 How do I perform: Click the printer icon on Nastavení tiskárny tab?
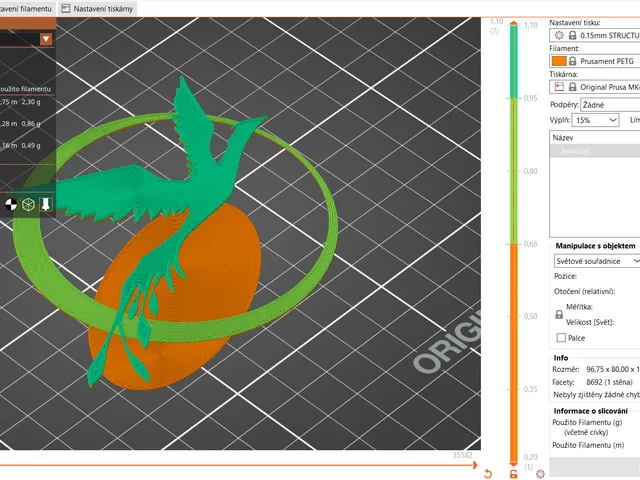coord(65,9)
